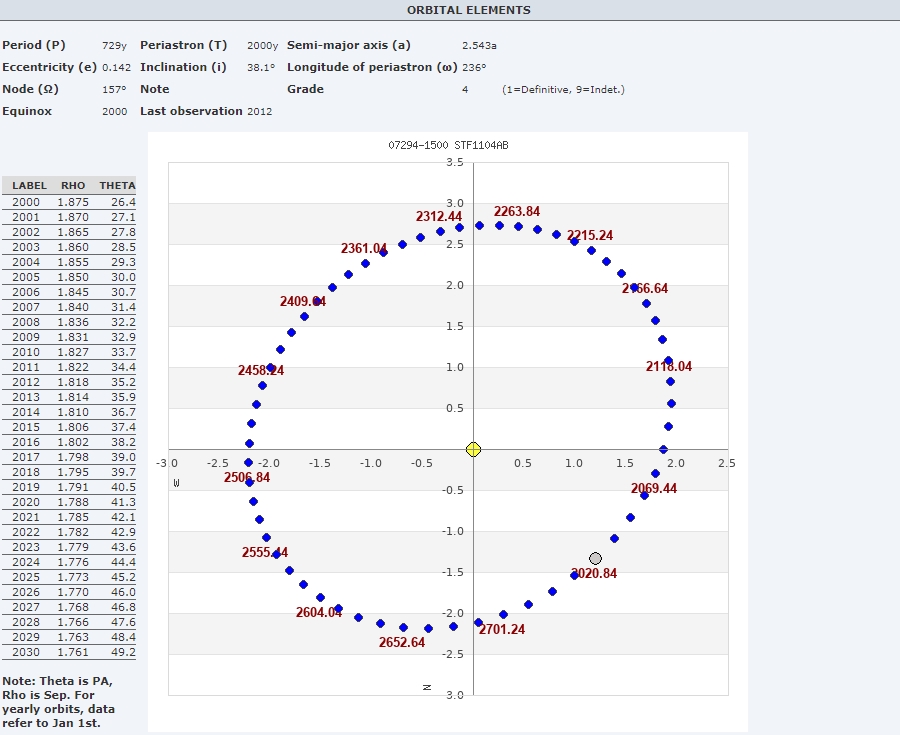Click the yellow primary star marker at origin

473,449
